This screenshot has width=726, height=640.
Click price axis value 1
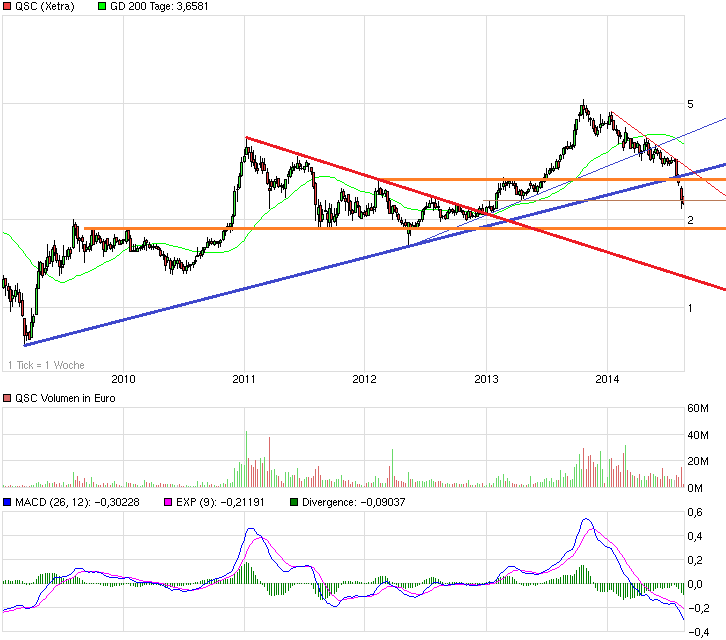pos(690,308)
